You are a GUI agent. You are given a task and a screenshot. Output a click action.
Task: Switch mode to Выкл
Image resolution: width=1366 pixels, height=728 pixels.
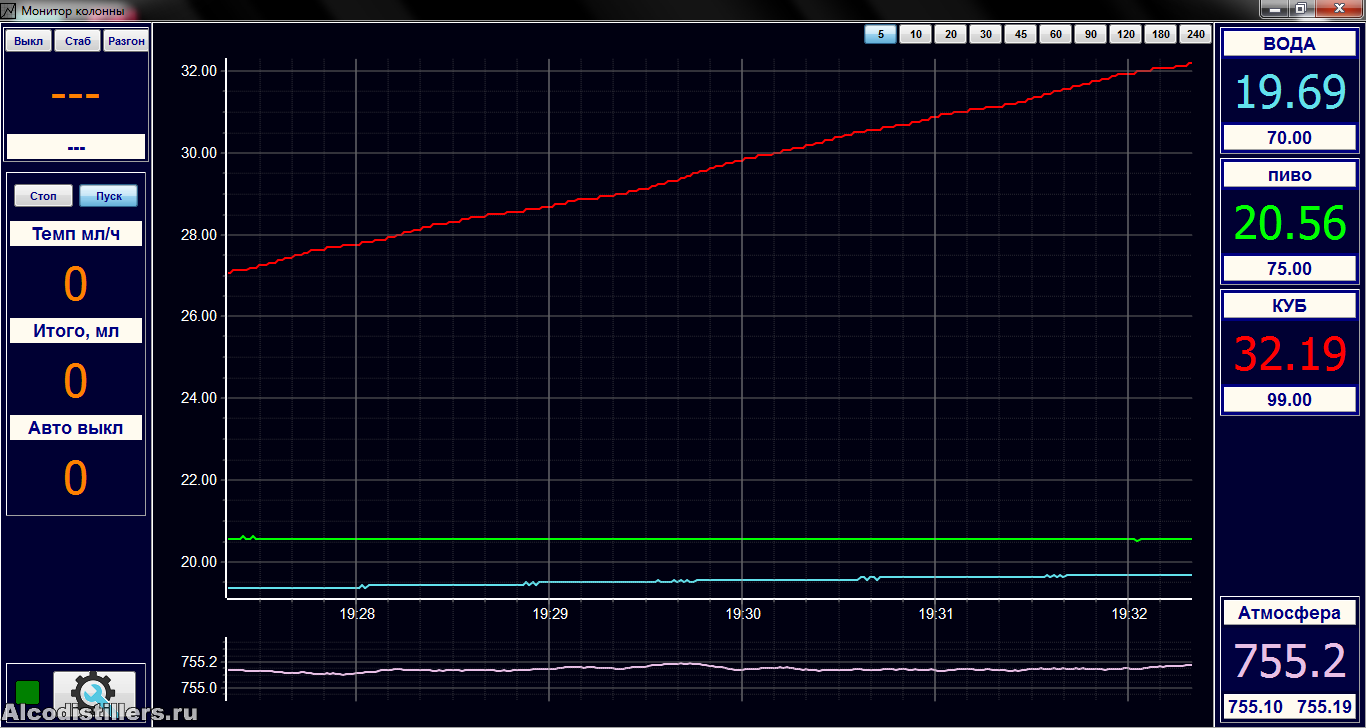[x=29, y=41]
